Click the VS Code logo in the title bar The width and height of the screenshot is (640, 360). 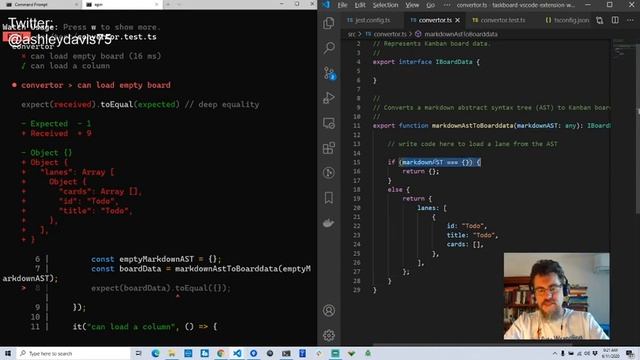pos(326,5)
